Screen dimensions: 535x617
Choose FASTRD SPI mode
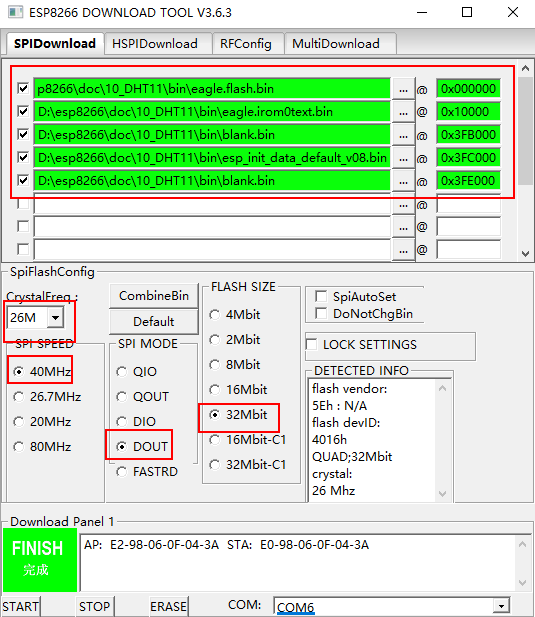coord(147,471)
